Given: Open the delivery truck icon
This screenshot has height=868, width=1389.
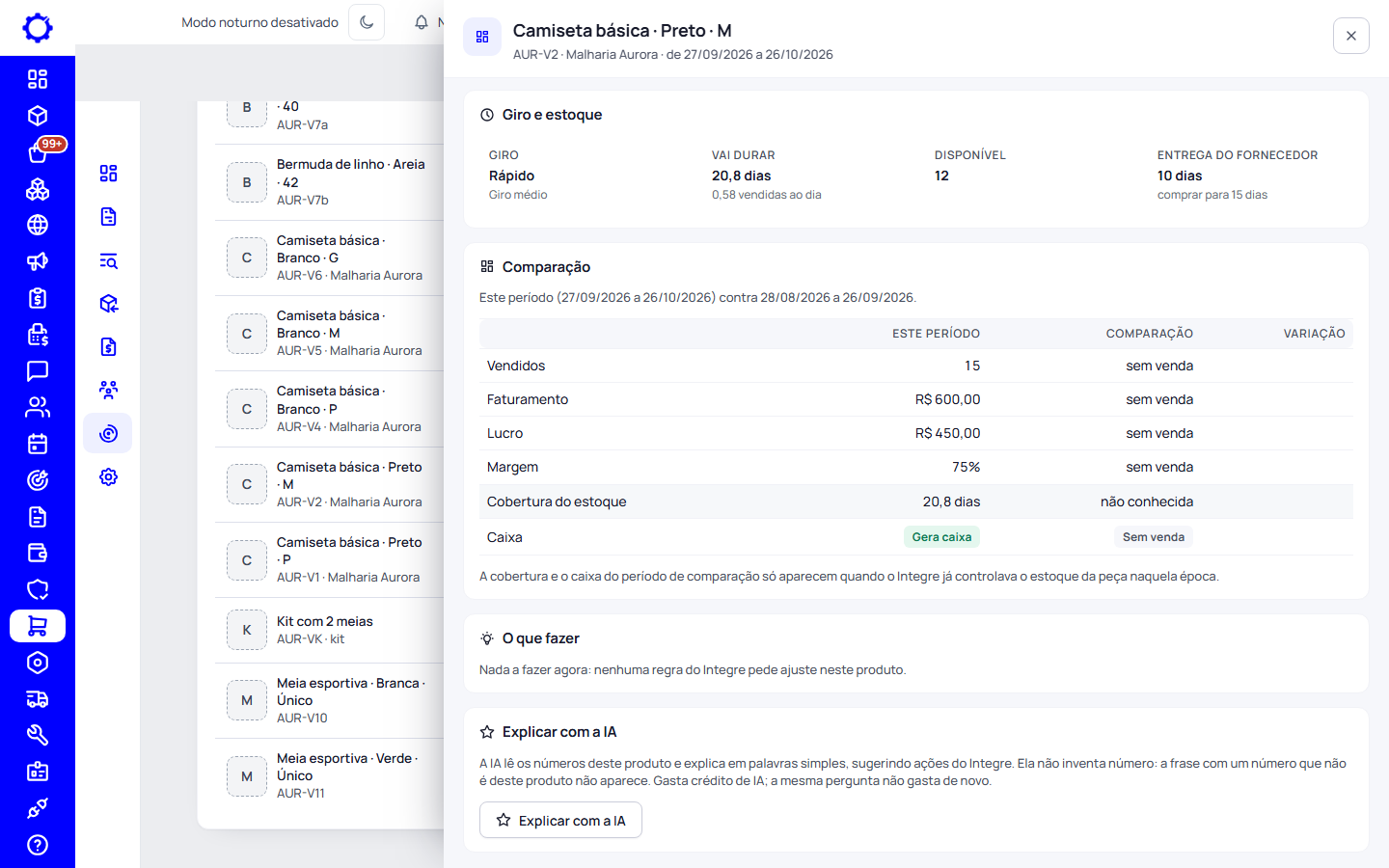Looking at the screenshot, I should (x=38, y=699).
